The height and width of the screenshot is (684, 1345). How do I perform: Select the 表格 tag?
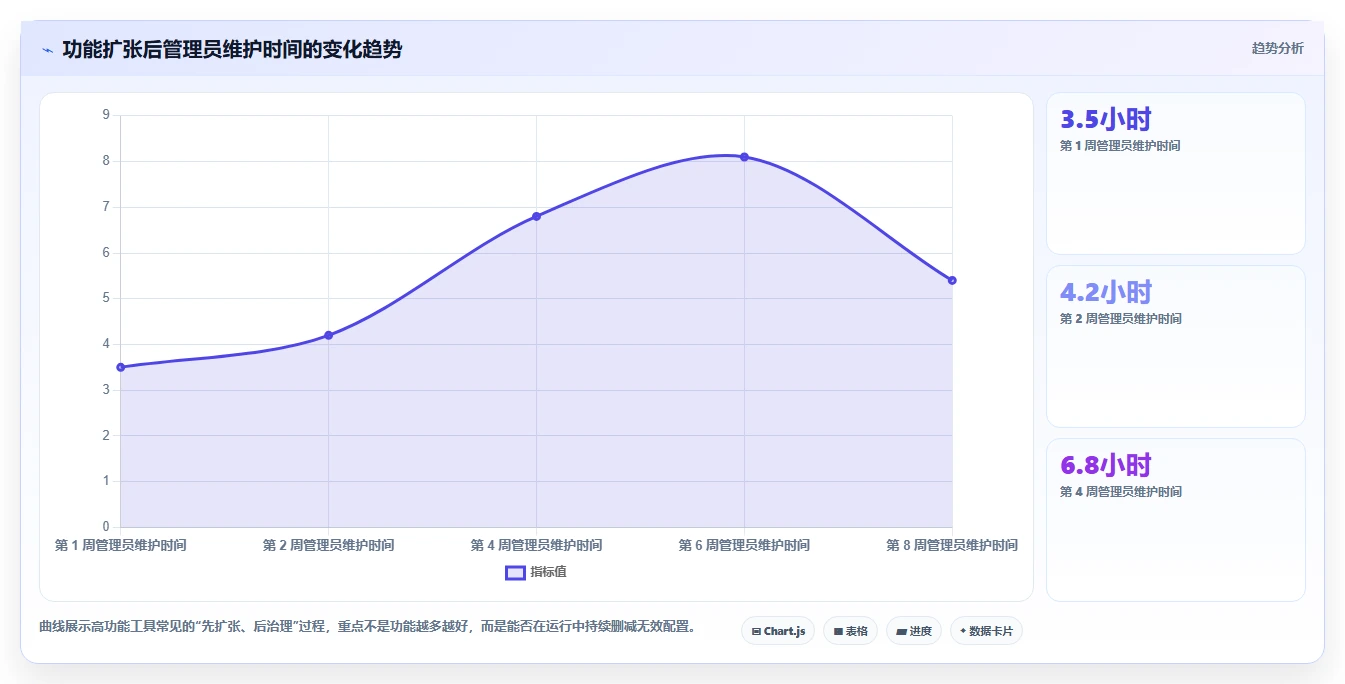(x=850, y=631)
